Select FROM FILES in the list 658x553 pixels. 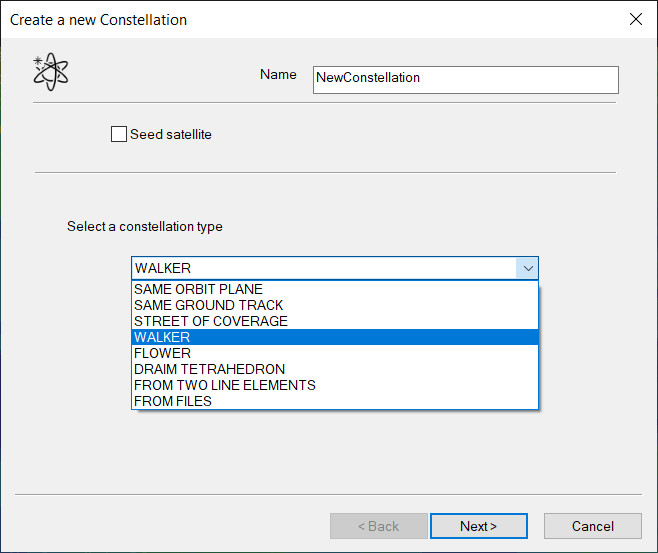coord(173,401)
